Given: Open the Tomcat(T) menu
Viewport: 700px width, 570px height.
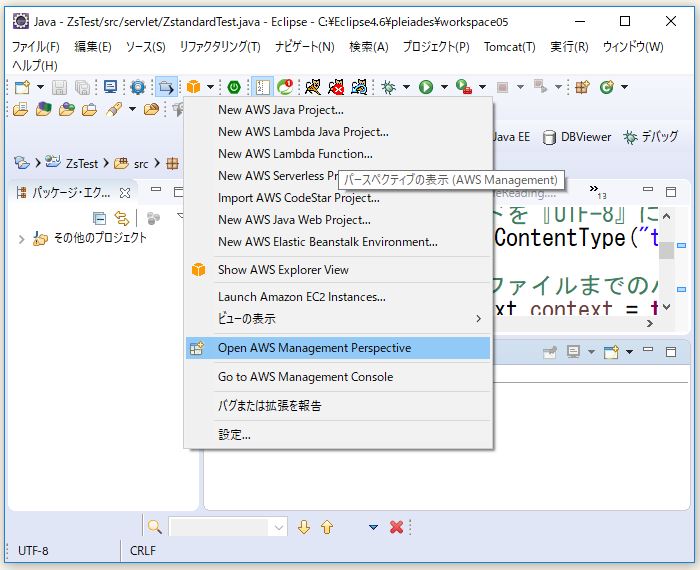Looking at the screenshot, I should (x=509, y=46).
